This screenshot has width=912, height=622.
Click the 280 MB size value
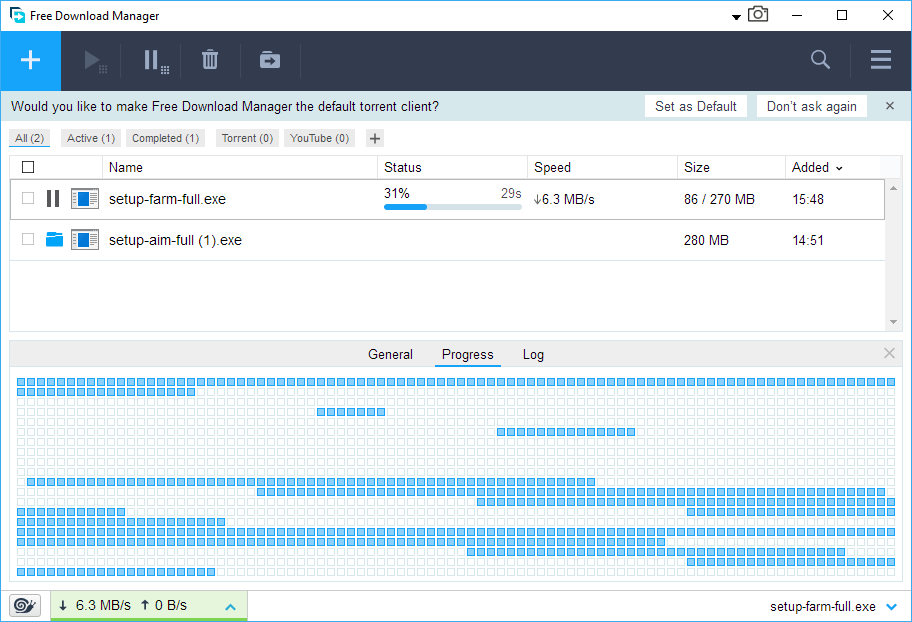pos(706,240)
